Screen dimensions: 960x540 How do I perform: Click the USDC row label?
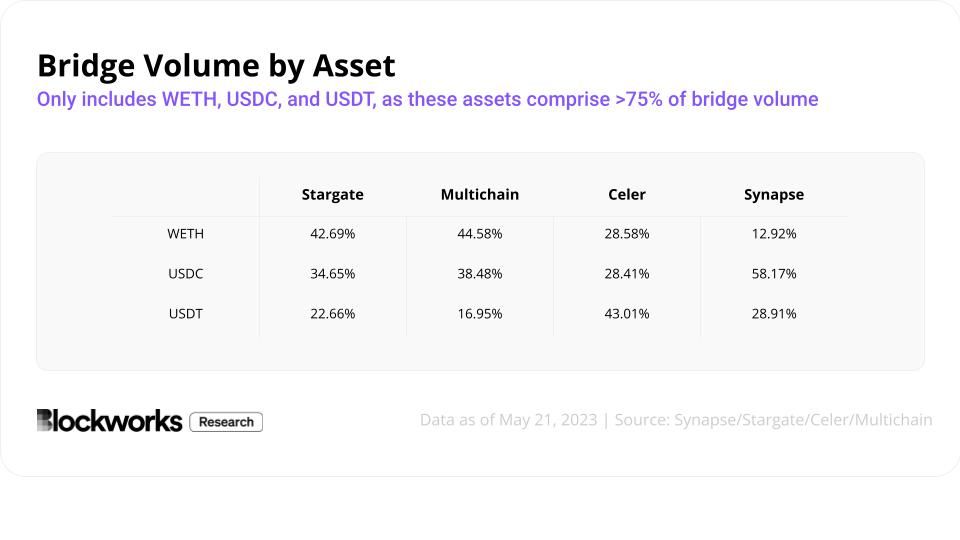point(185,274)
